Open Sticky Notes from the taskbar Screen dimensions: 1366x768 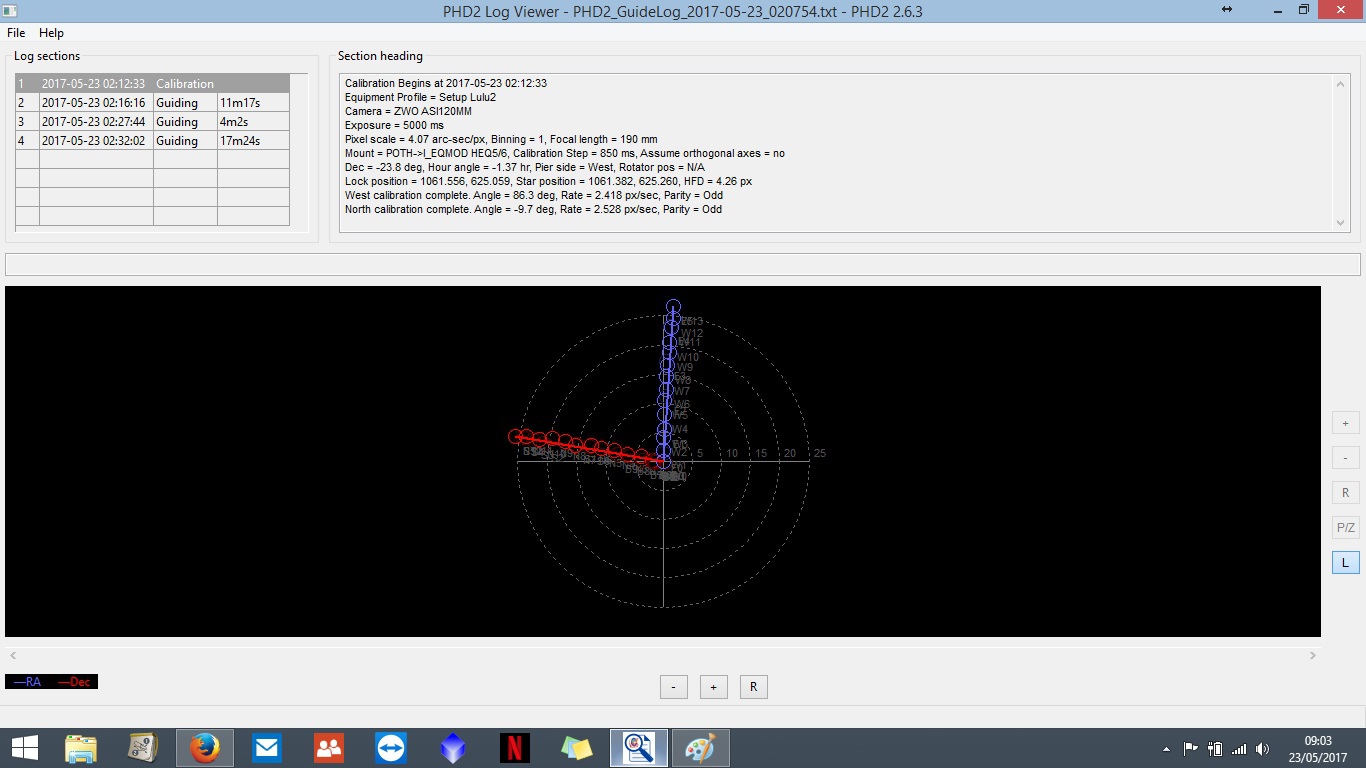click(x=577, y=748)
